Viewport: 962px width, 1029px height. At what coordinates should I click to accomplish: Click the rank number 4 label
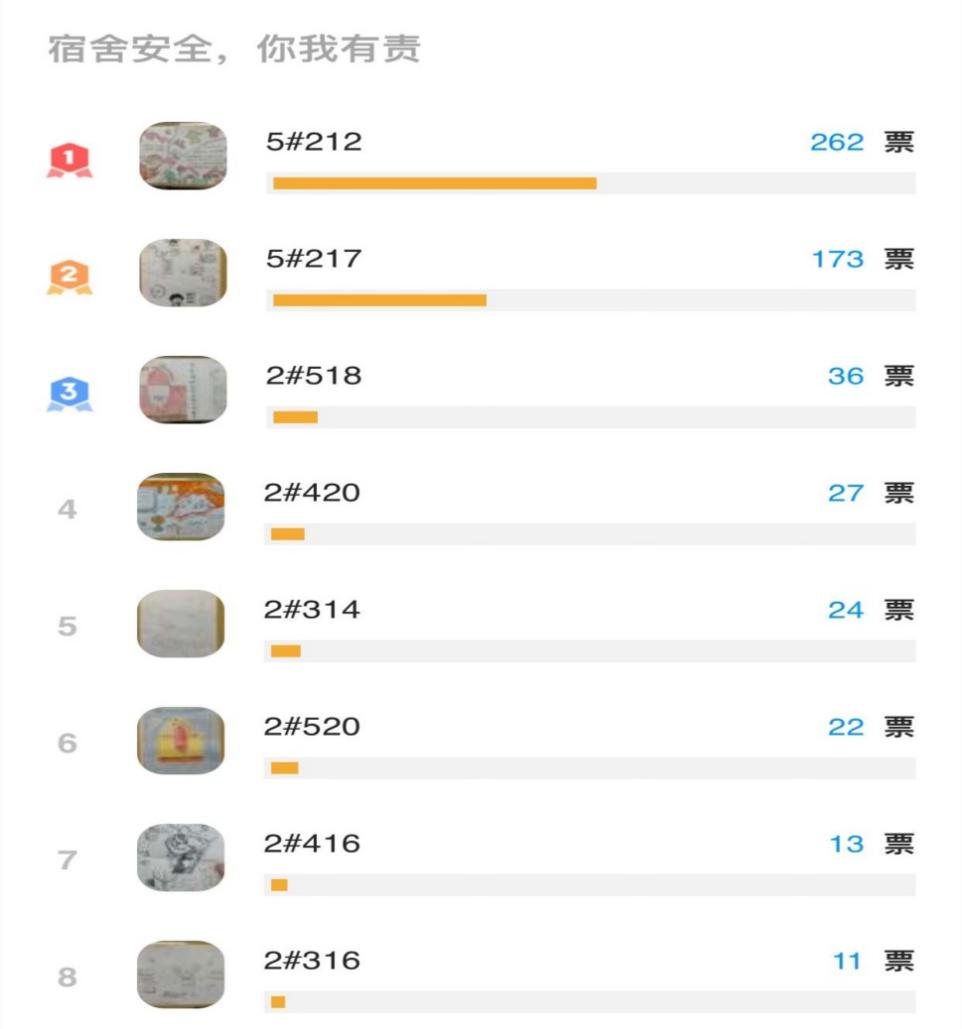click(67, 509)
